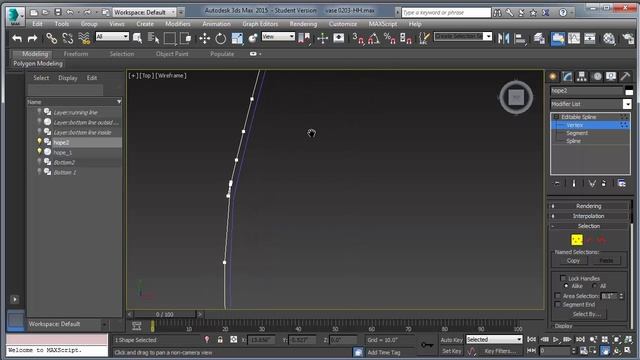Open the View reference coordinate dropdown
Screen dimensions: 640x360
point(278,37)
